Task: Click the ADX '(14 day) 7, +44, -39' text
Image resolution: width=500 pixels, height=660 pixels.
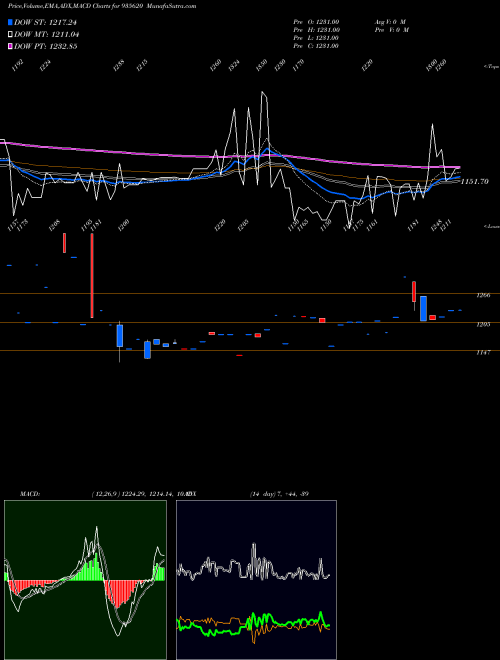Action: [x=279, y=494]
